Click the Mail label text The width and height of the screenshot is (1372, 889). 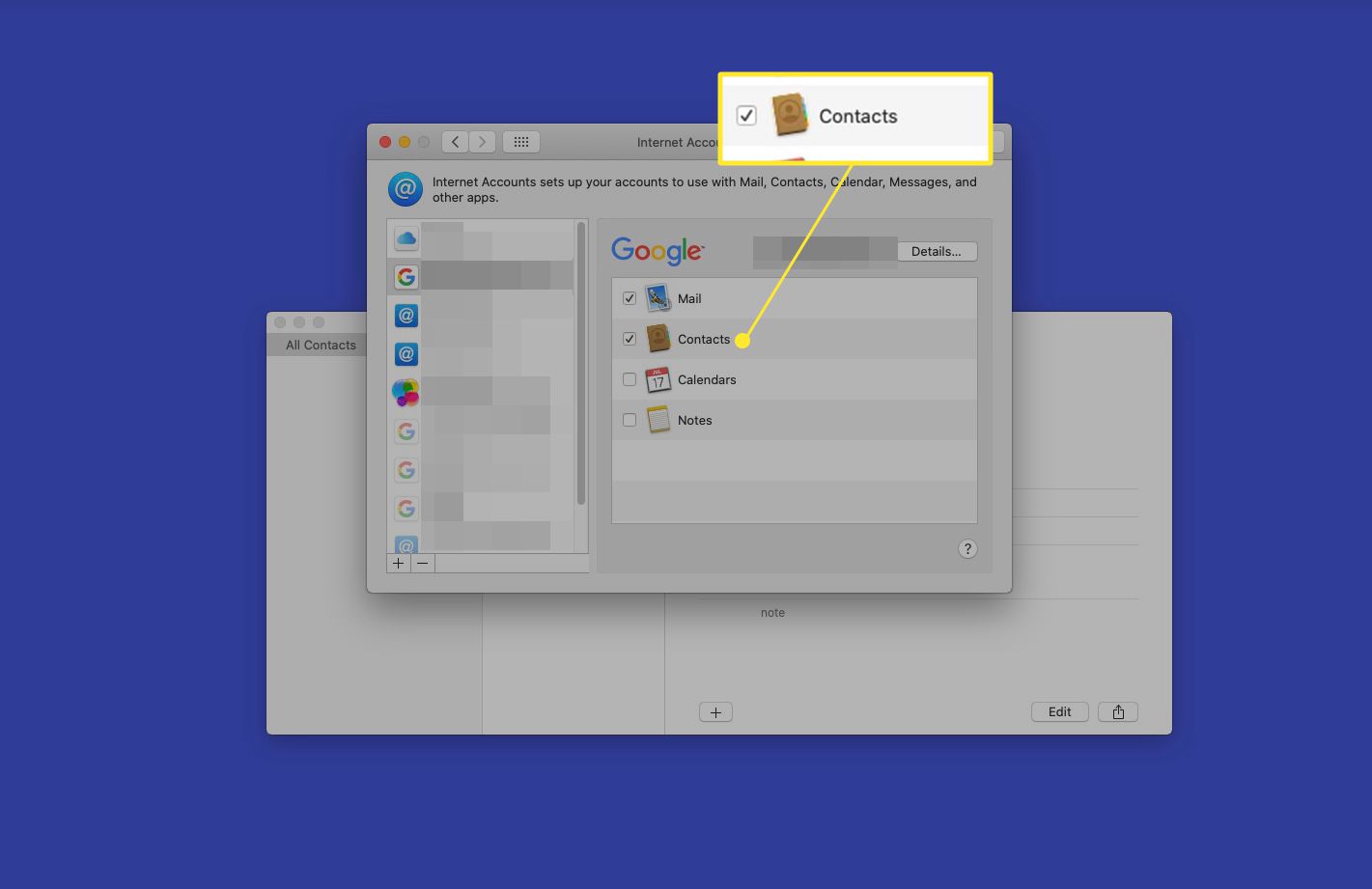coord(689,298)
